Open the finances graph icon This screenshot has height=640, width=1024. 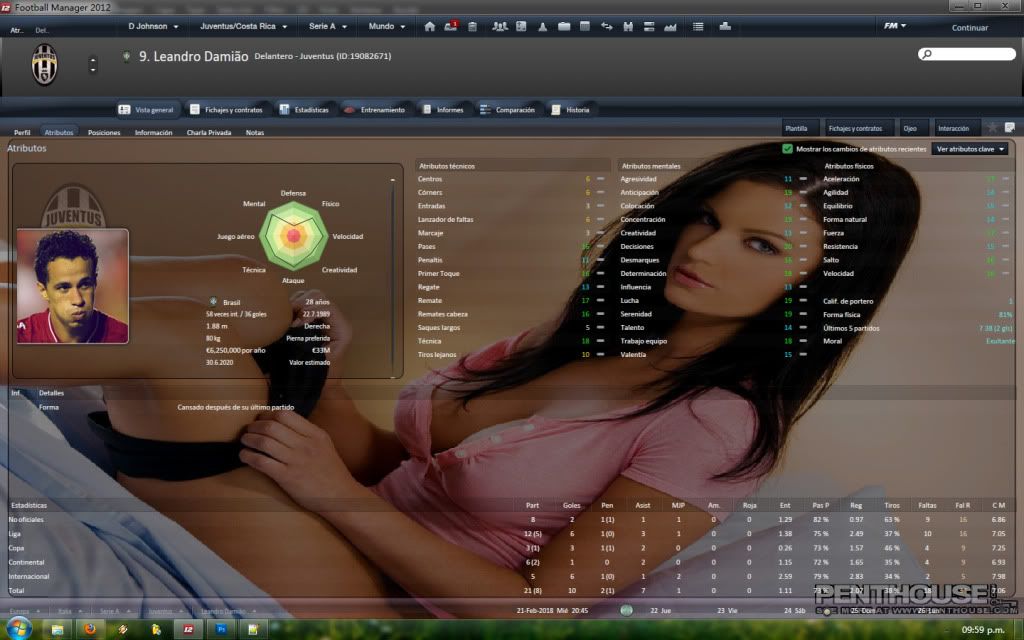670,27
